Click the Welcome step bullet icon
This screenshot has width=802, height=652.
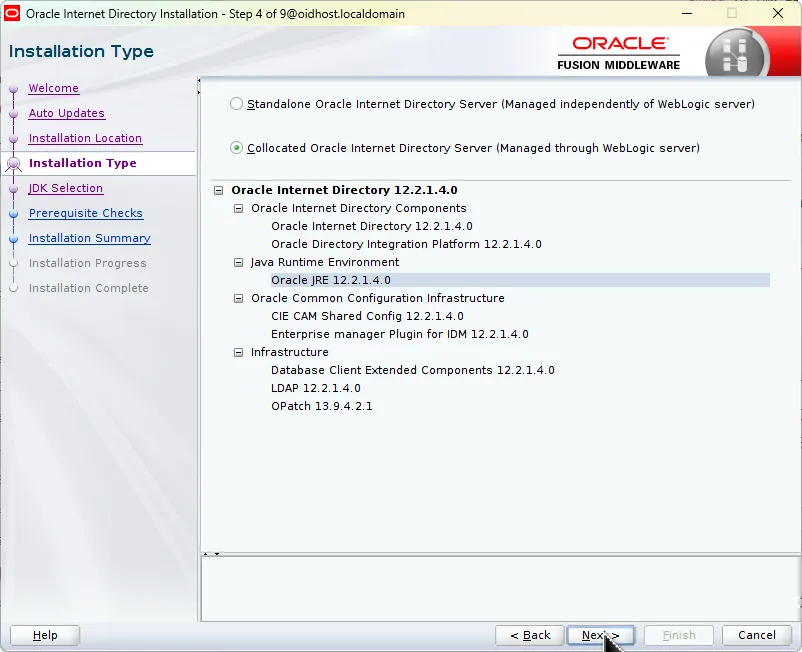tap(14, 89)
